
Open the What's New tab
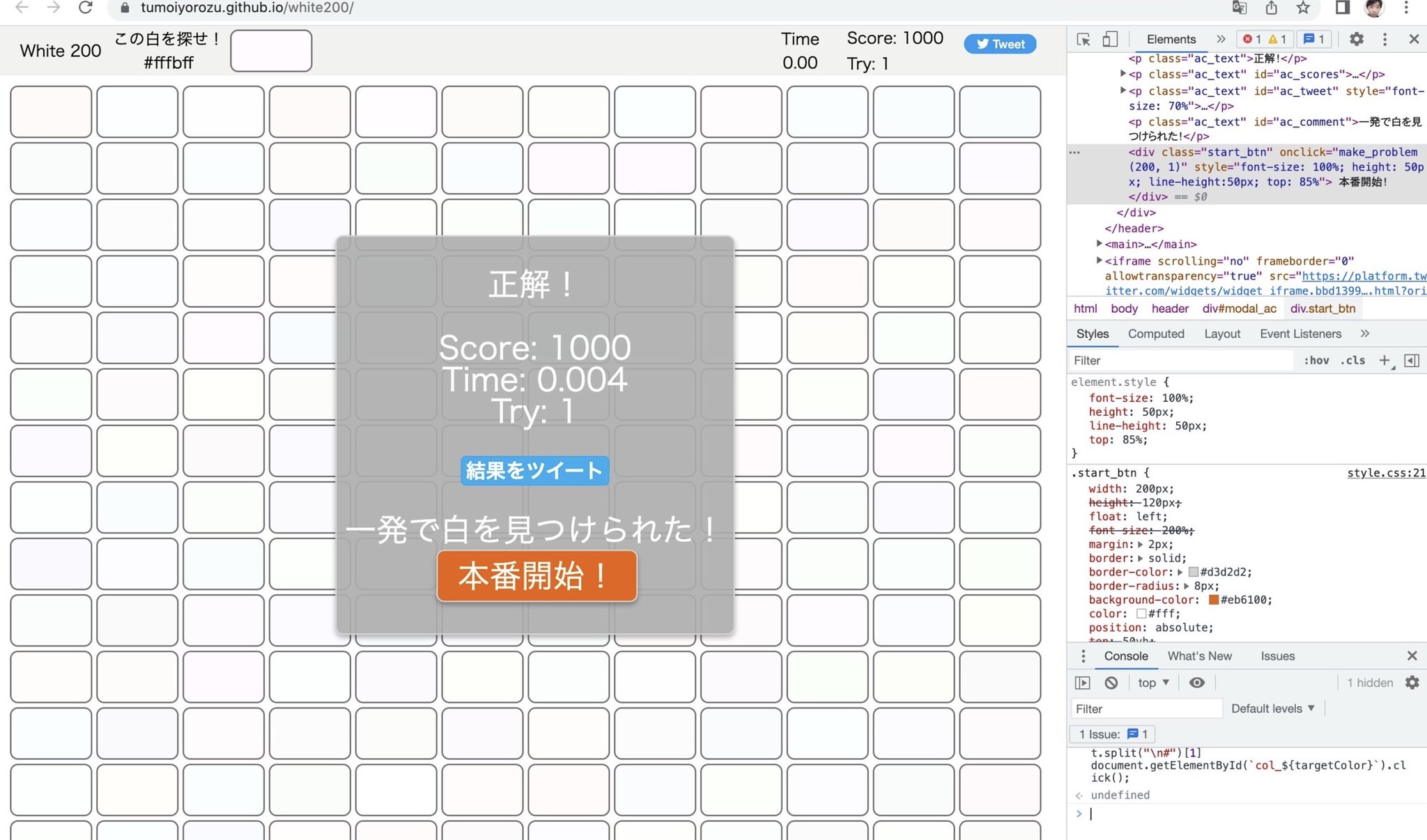tap(1199, 656)
